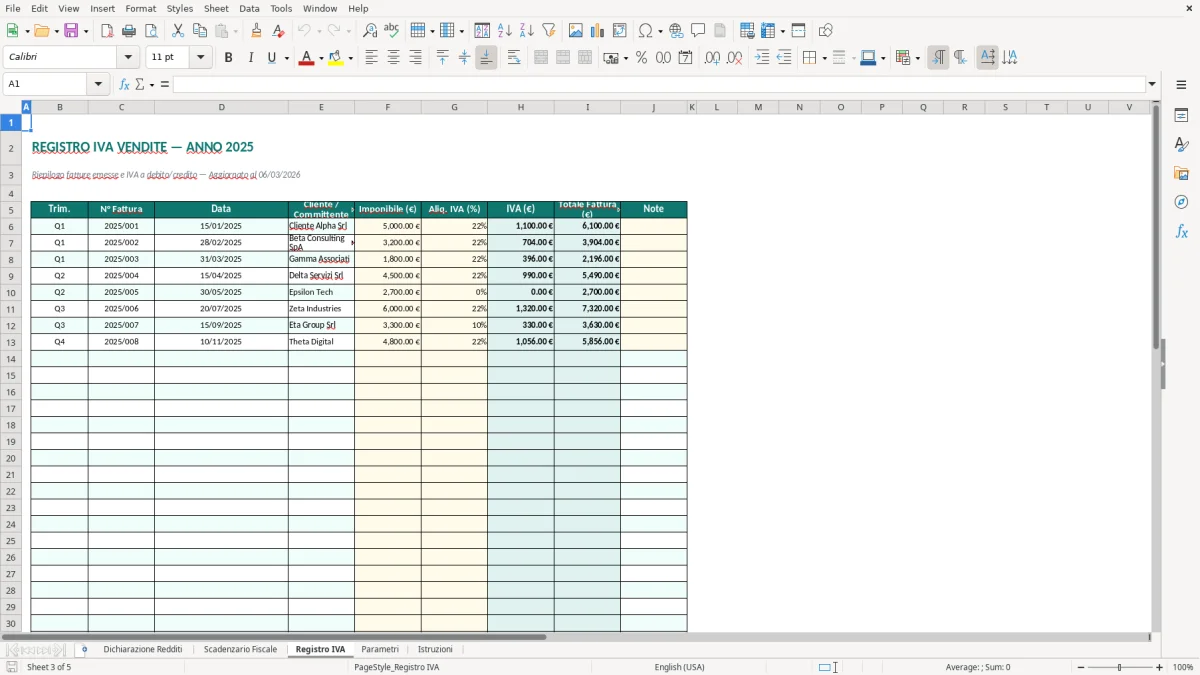Viewport: 1200px width, 675px height.
Task: Click the Function Wizard fx icon
Action: click(125, 84)
